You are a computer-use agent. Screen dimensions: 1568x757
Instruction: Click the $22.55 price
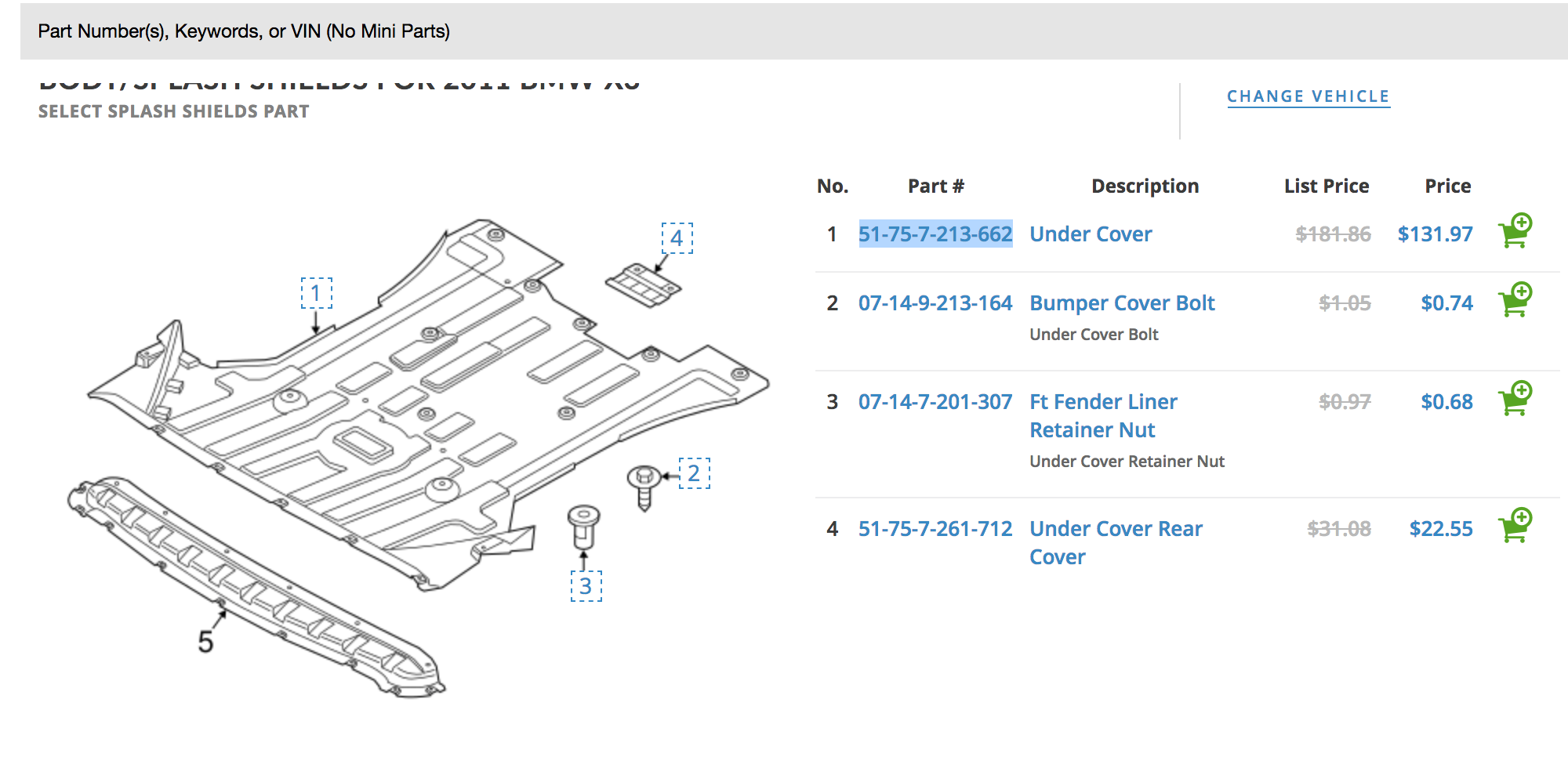click(1441, 528)
